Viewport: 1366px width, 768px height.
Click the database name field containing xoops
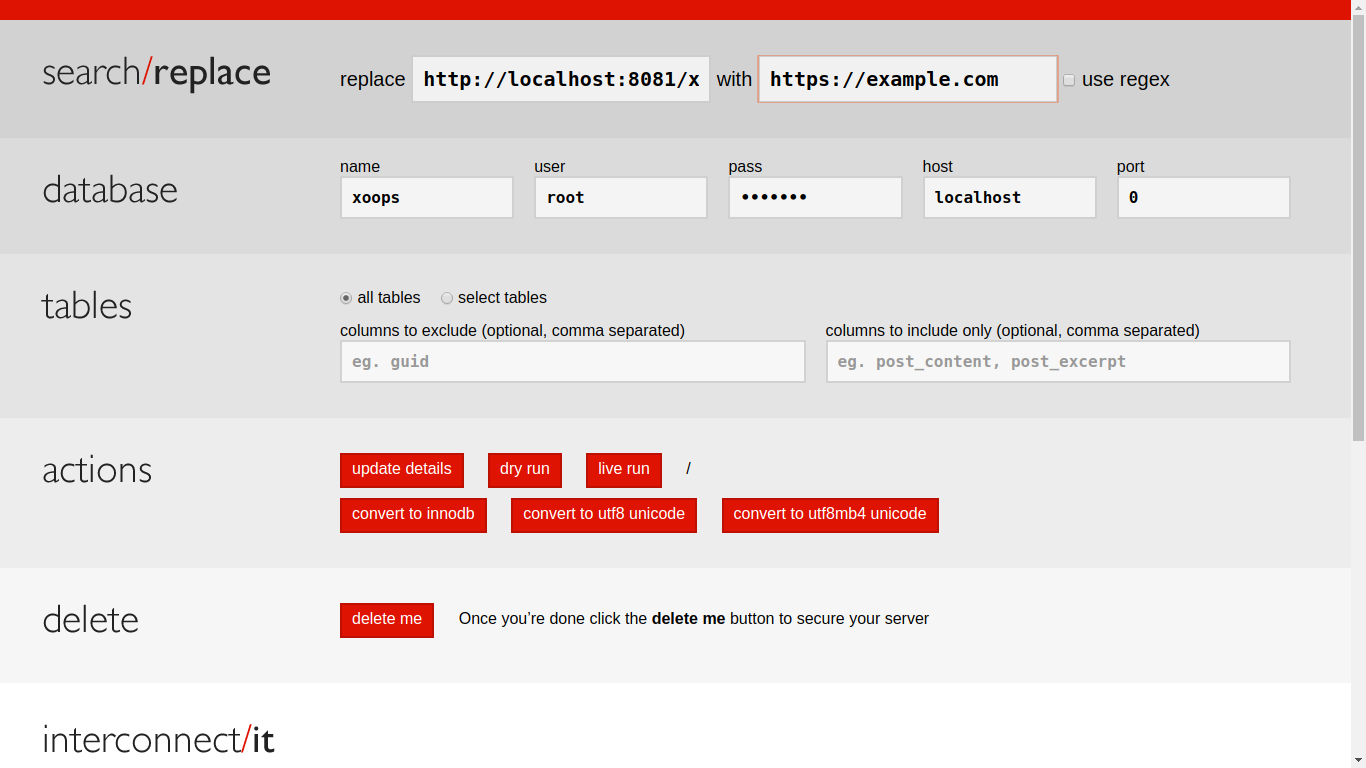(x=426, y=197)
